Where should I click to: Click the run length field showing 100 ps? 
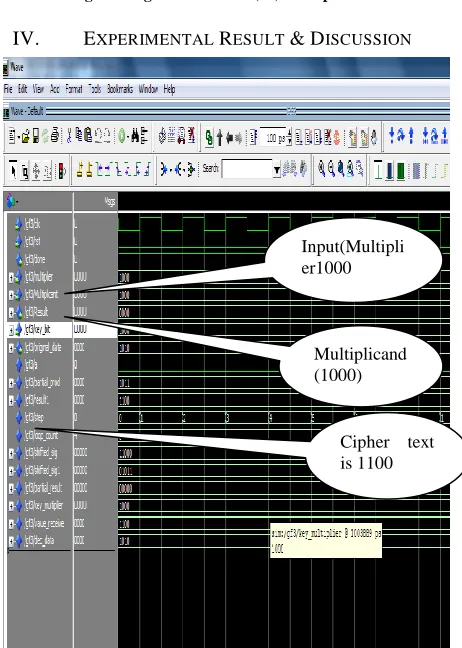tap(273, 138)
